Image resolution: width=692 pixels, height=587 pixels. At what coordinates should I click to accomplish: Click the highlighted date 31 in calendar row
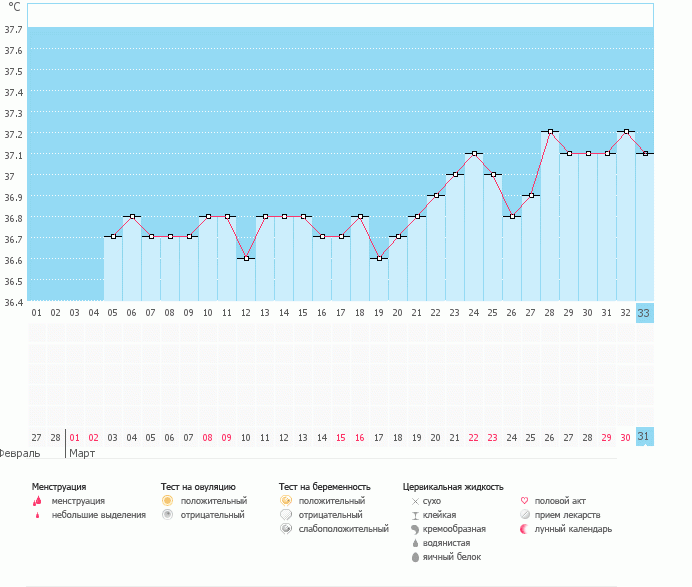pos(645,437)
